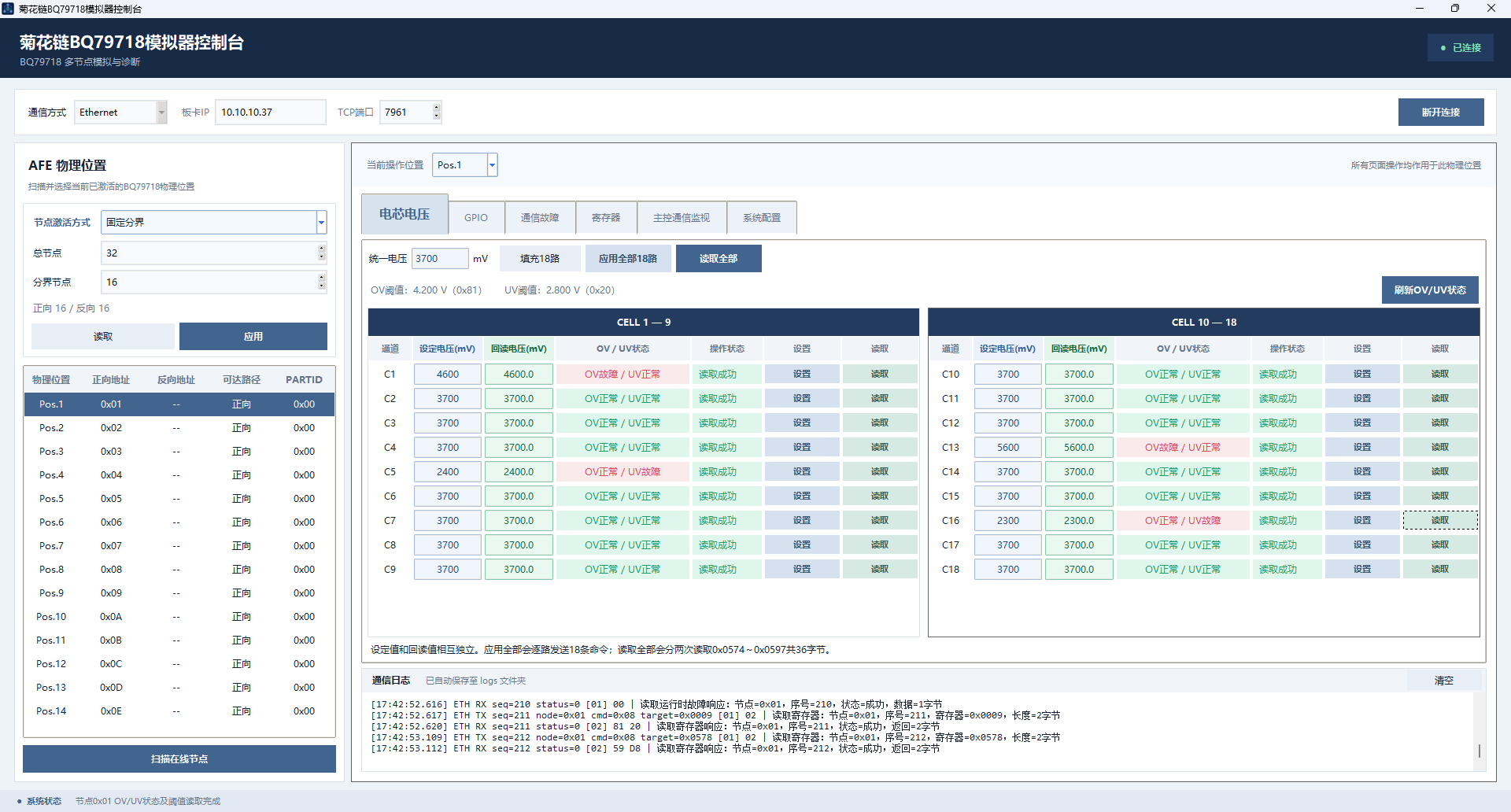Click 读取 in the AFE 物理位置 panel
Screen dimensions: 1511x812
coord(103,337)
